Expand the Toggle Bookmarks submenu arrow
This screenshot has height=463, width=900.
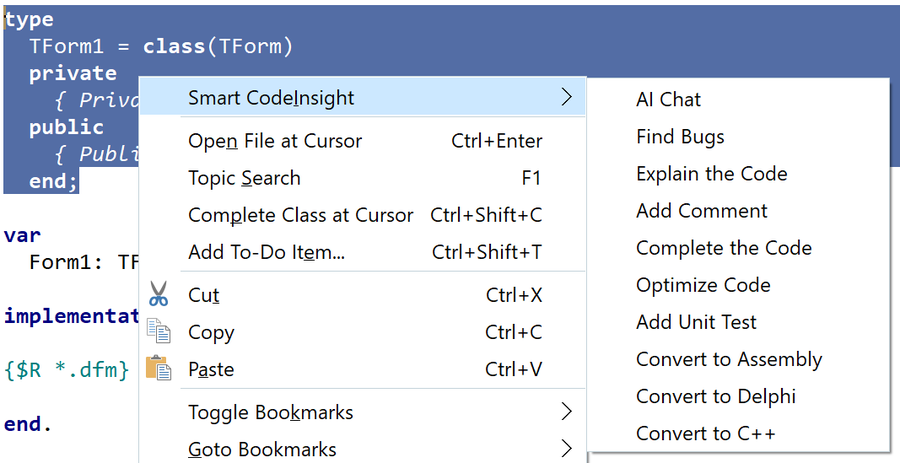coord(566,412)
